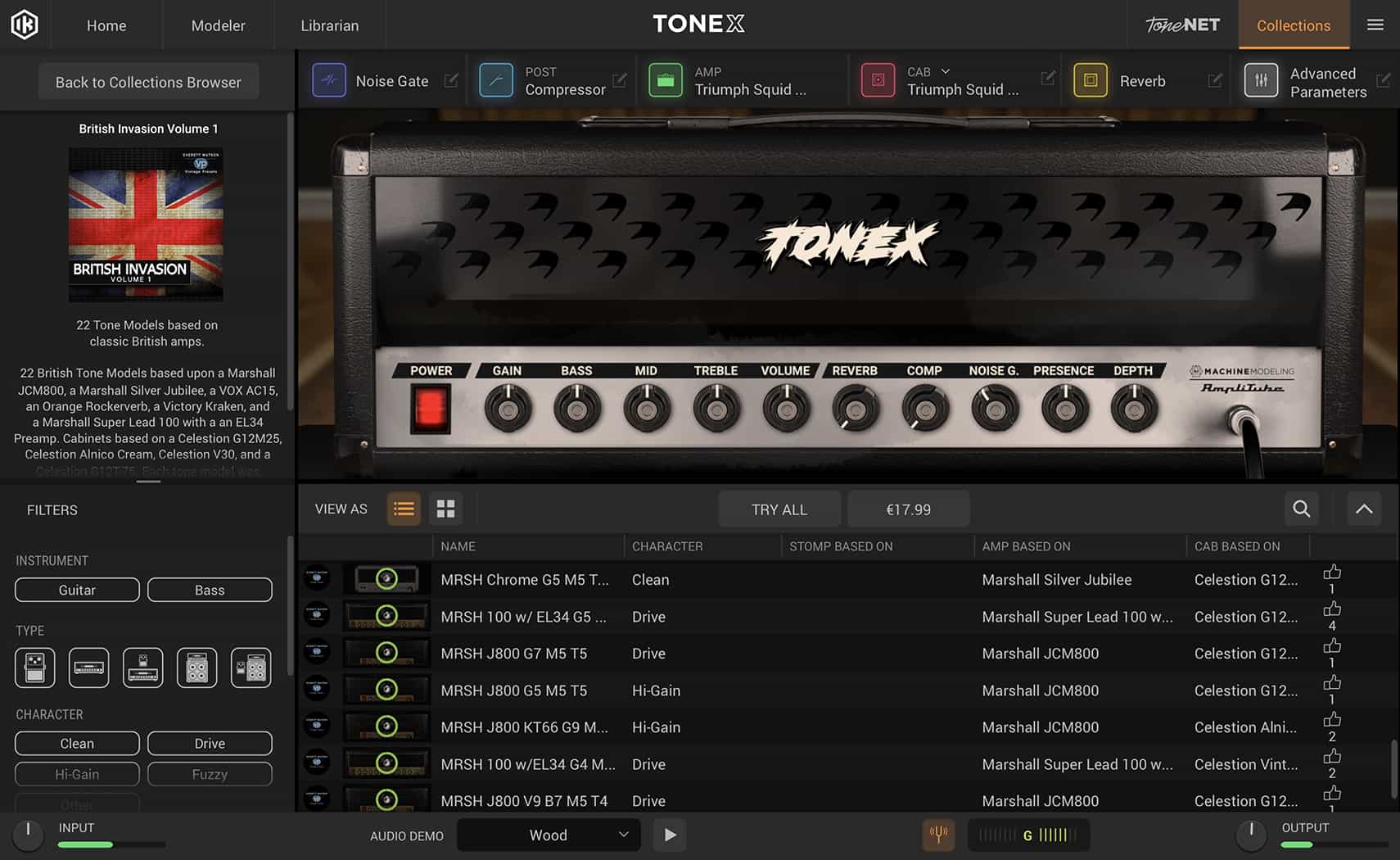Screen dimensions: 1400x860
Task: Click the PRESENCE knob on the amp
Action: tap(1064, 408)
